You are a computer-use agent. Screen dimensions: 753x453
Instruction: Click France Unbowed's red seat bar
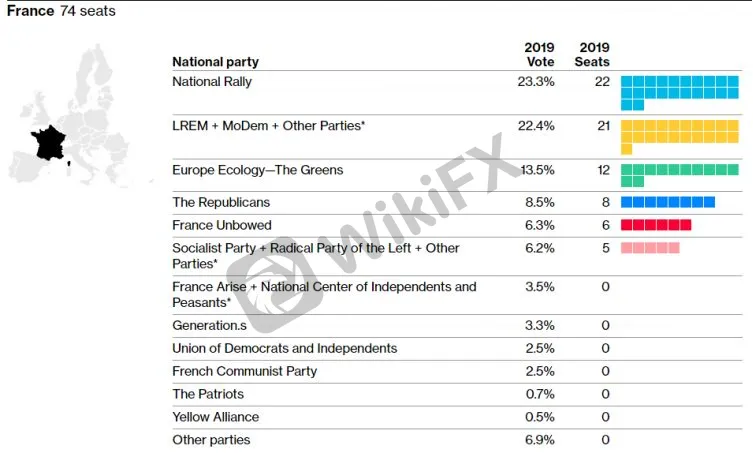[x=656, y=225]
